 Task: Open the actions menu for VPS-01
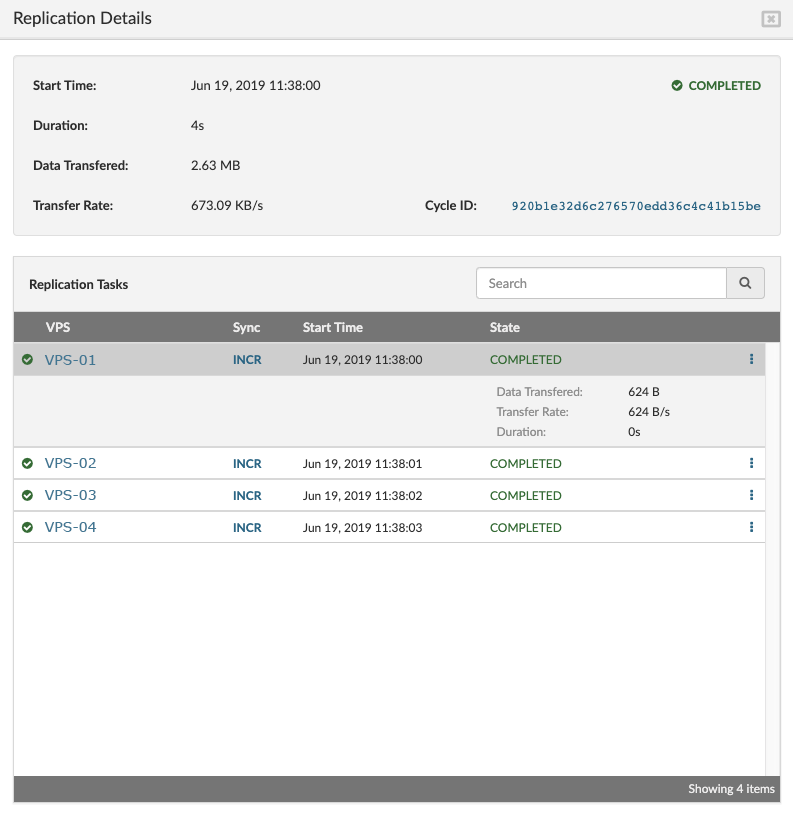751,359
